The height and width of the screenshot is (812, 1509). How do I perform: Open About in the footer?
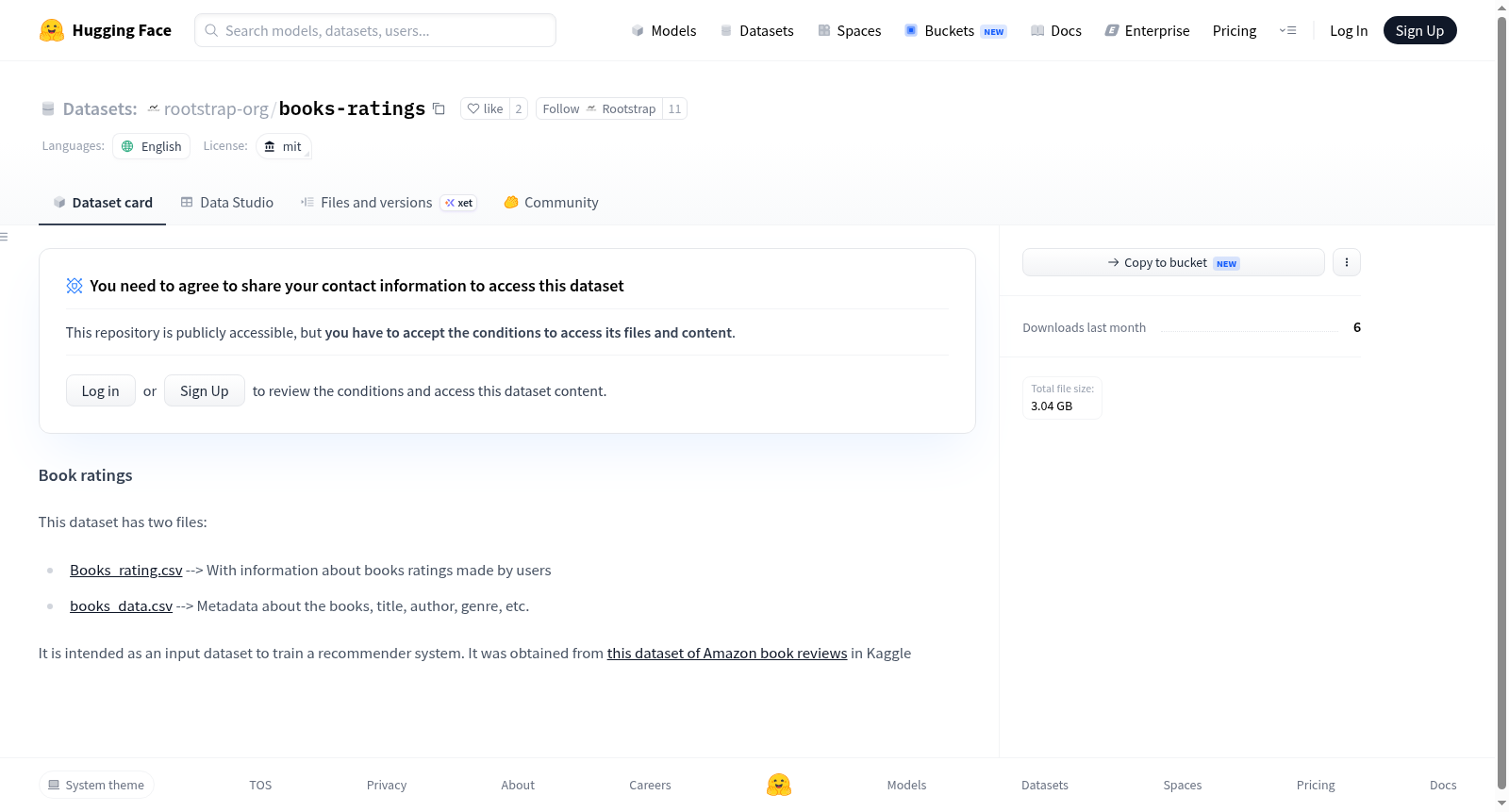click(x=518, y=785)
